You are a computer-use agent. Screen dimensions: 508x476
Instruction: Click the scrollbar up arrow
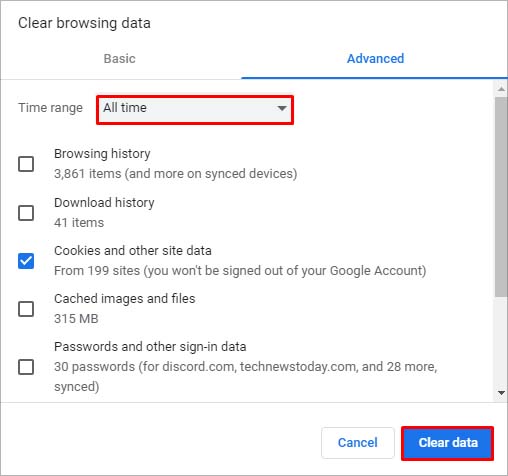[501, 89]
